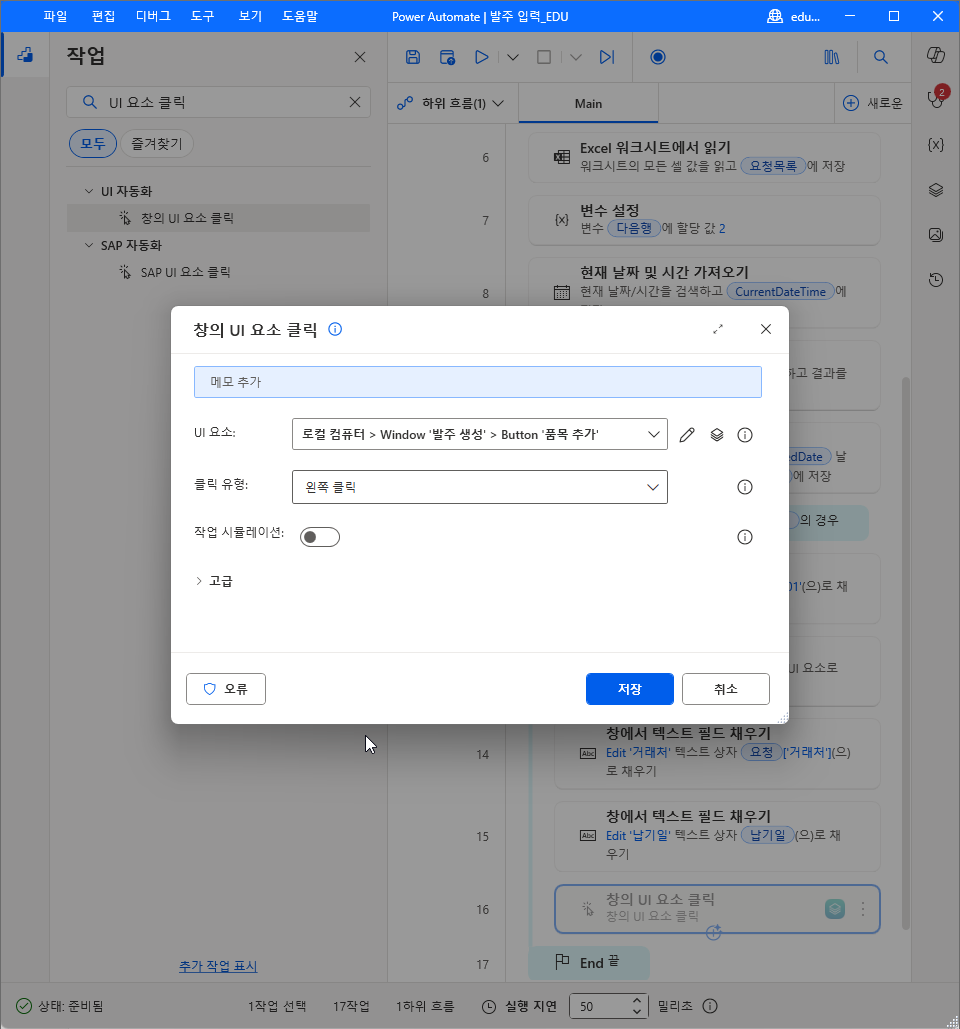Click the 저장 button

tap(629, 688)
